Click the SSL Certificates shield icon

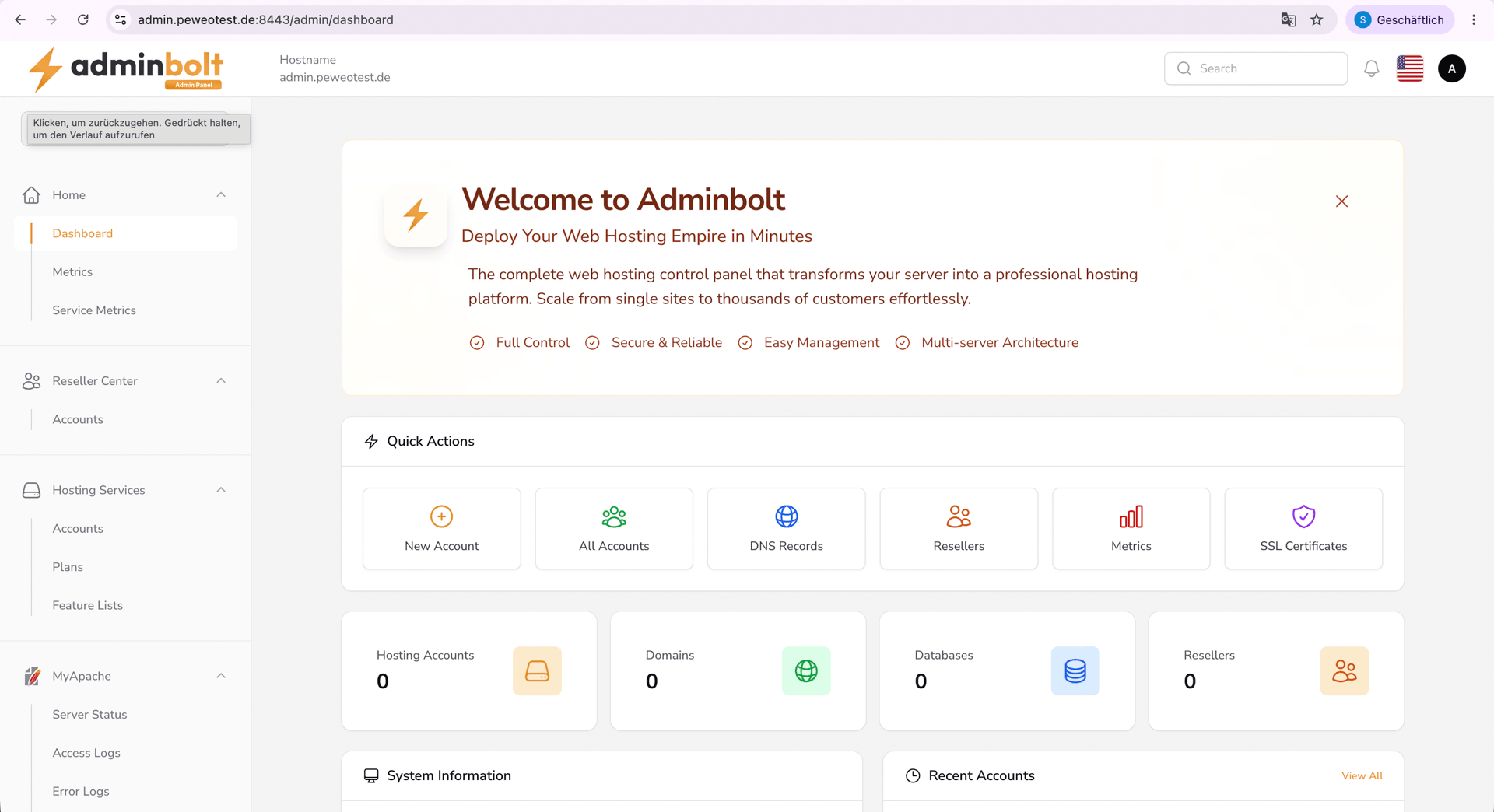pos(1303,516)
